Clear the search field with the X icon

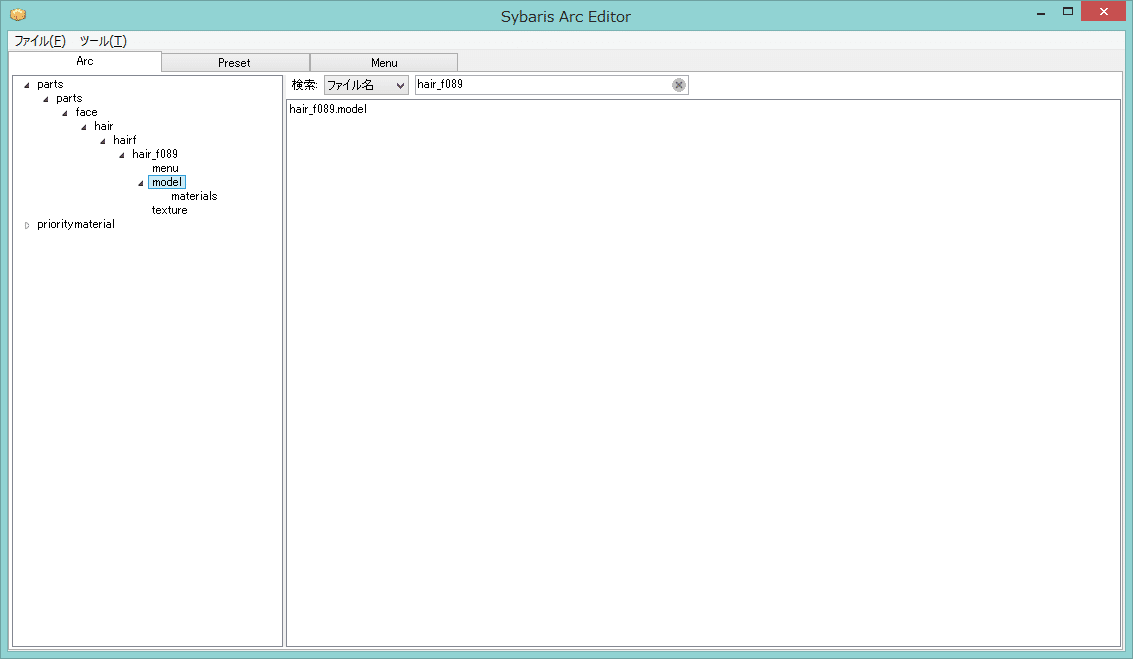[x=678, y=85]
